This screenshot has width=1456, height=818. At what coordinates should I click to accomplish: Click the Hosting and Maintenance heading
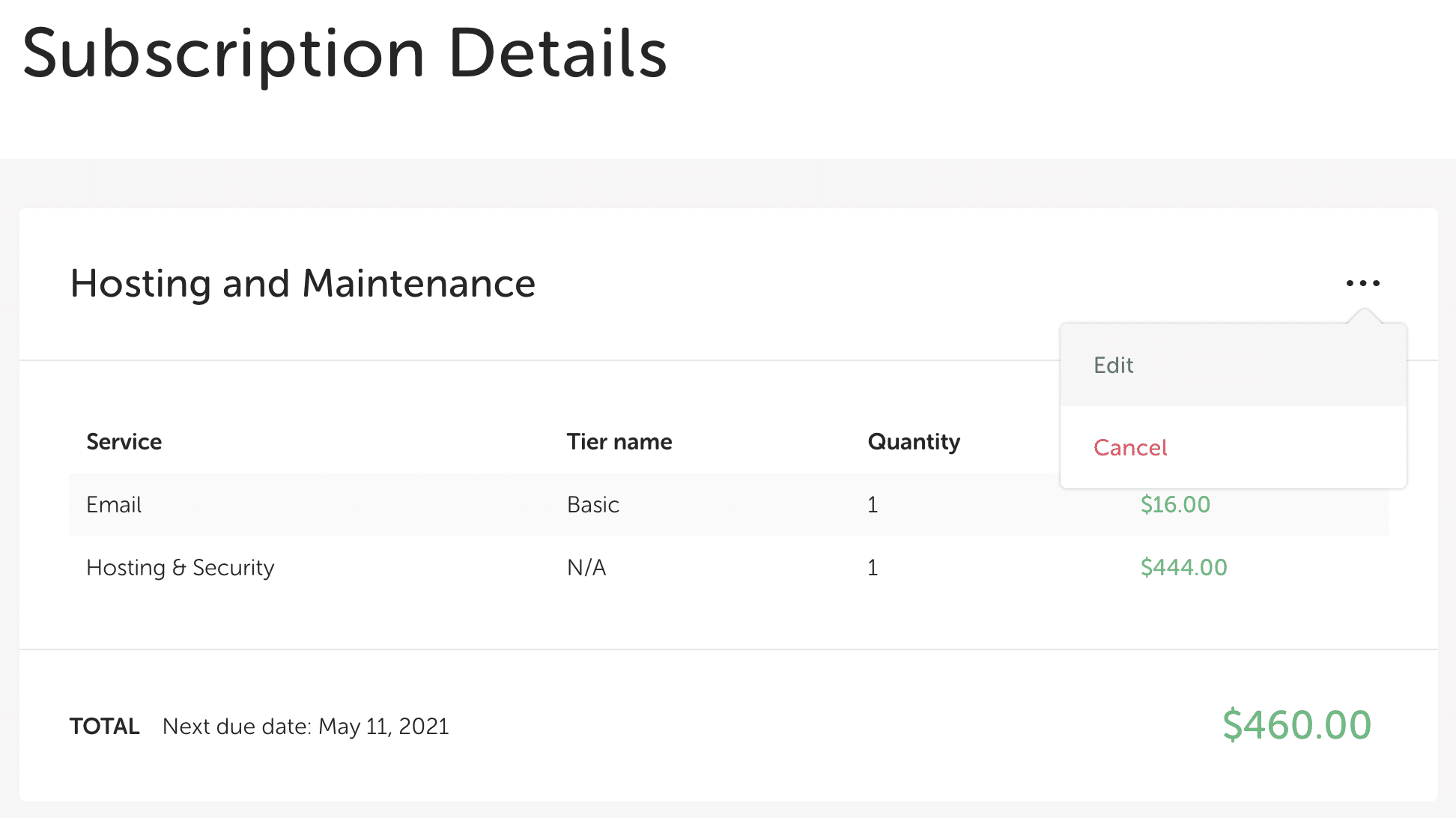[303, 284]
